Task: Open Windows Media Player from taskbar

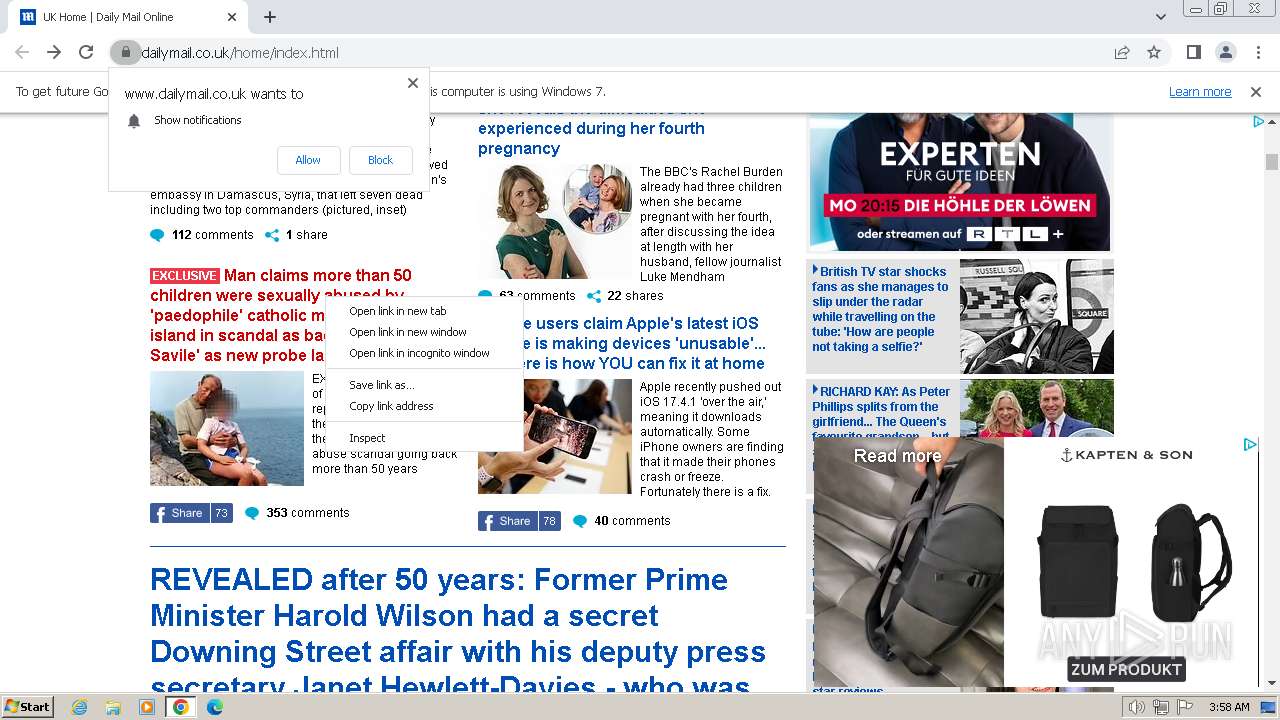Action: point(147,707)
